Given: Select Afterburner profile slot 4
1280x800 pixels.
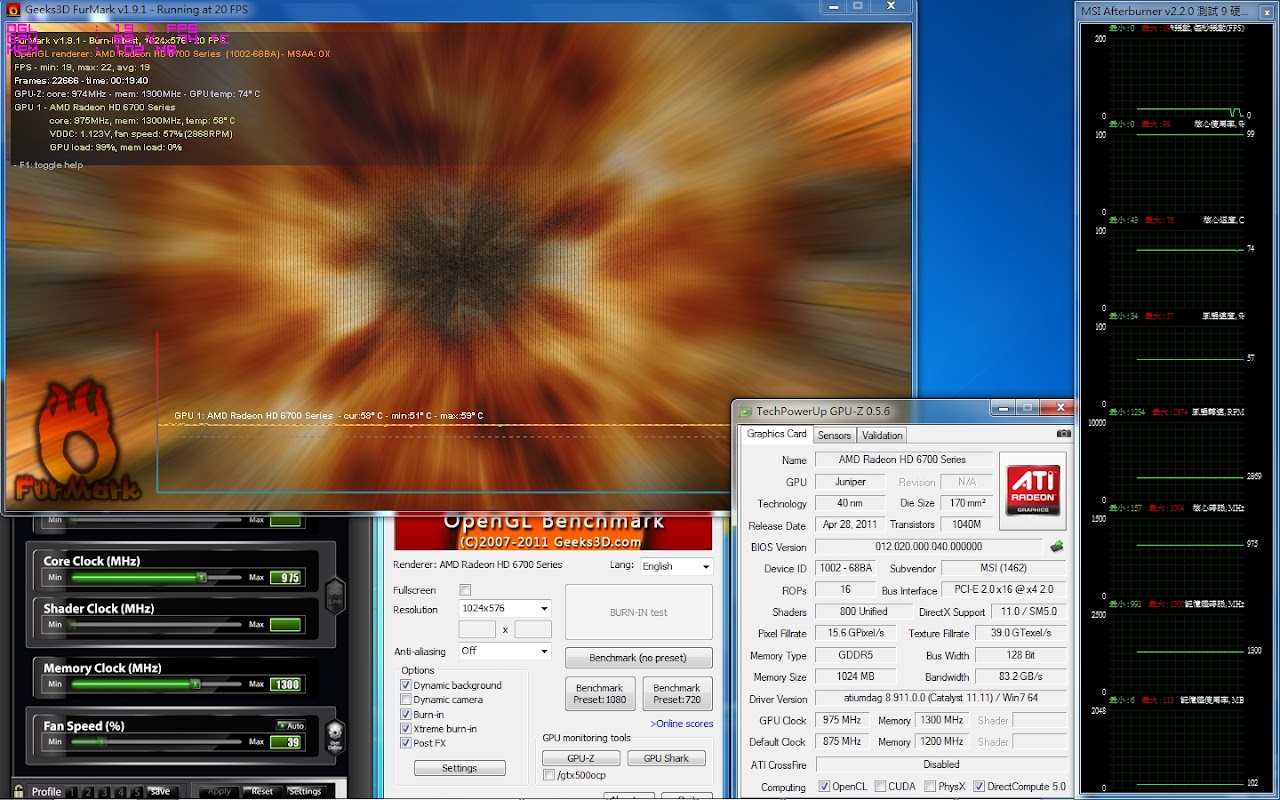Looking at the screenshot, I should (120, 792).
